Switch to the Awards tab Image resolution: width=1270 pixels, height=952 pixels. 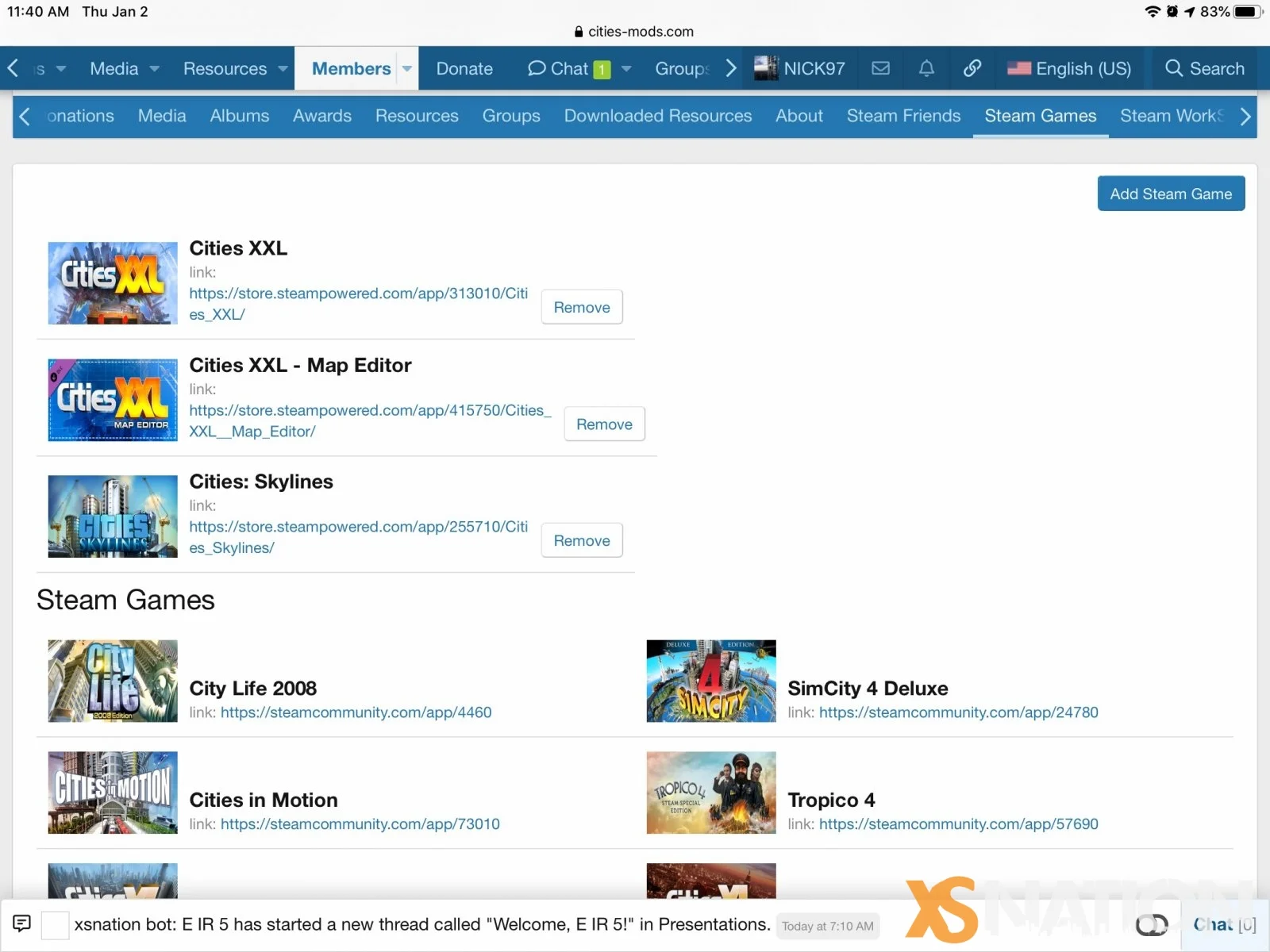click(x=322, y=116)
